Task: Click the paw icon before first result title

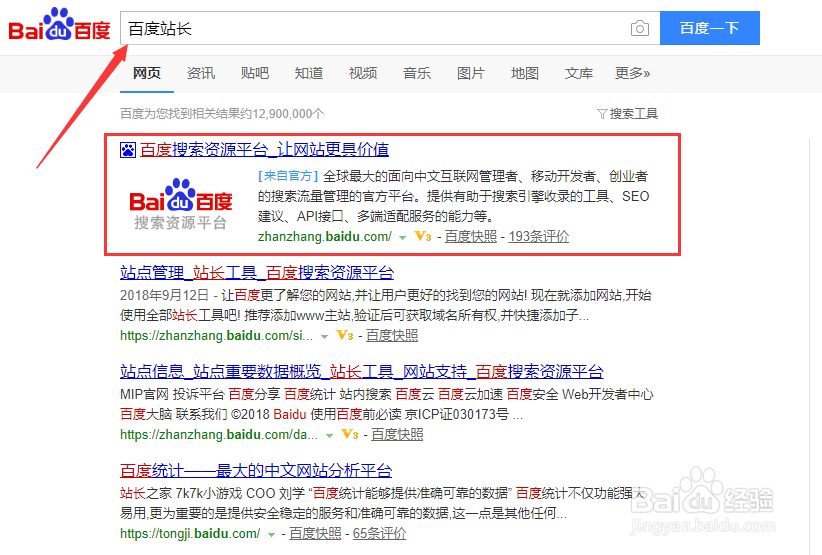Action: pyautogui.click(x=128, y=150)
